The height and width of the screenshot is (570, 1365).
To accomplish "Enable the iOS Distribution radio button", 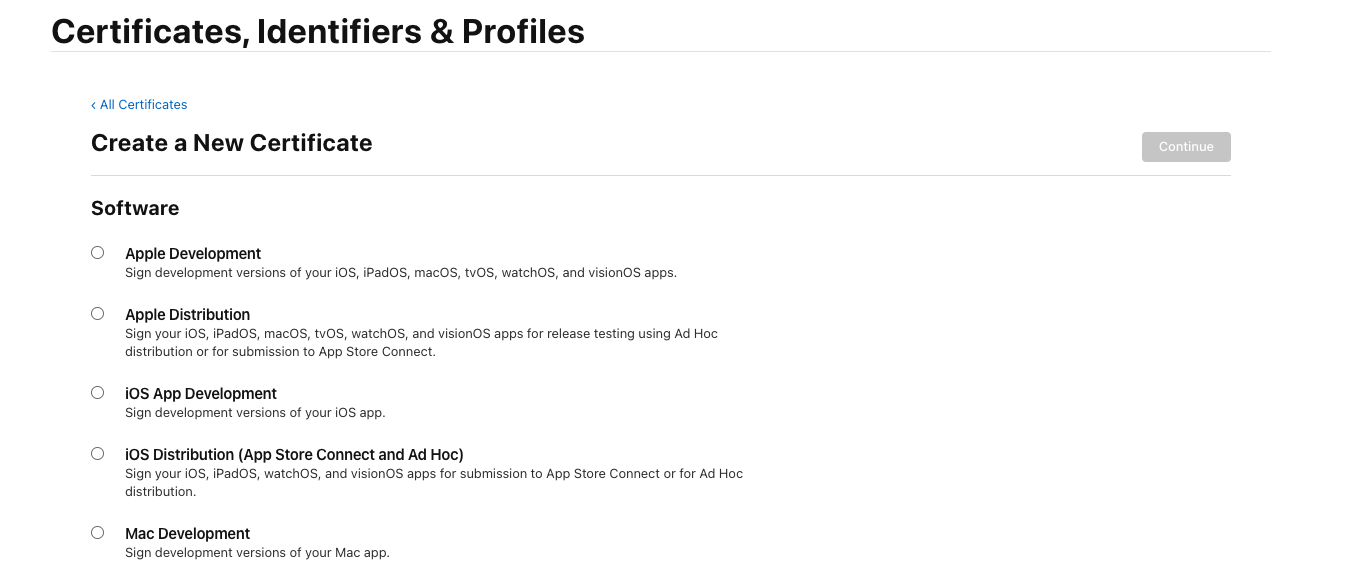I will pos(97,453).
